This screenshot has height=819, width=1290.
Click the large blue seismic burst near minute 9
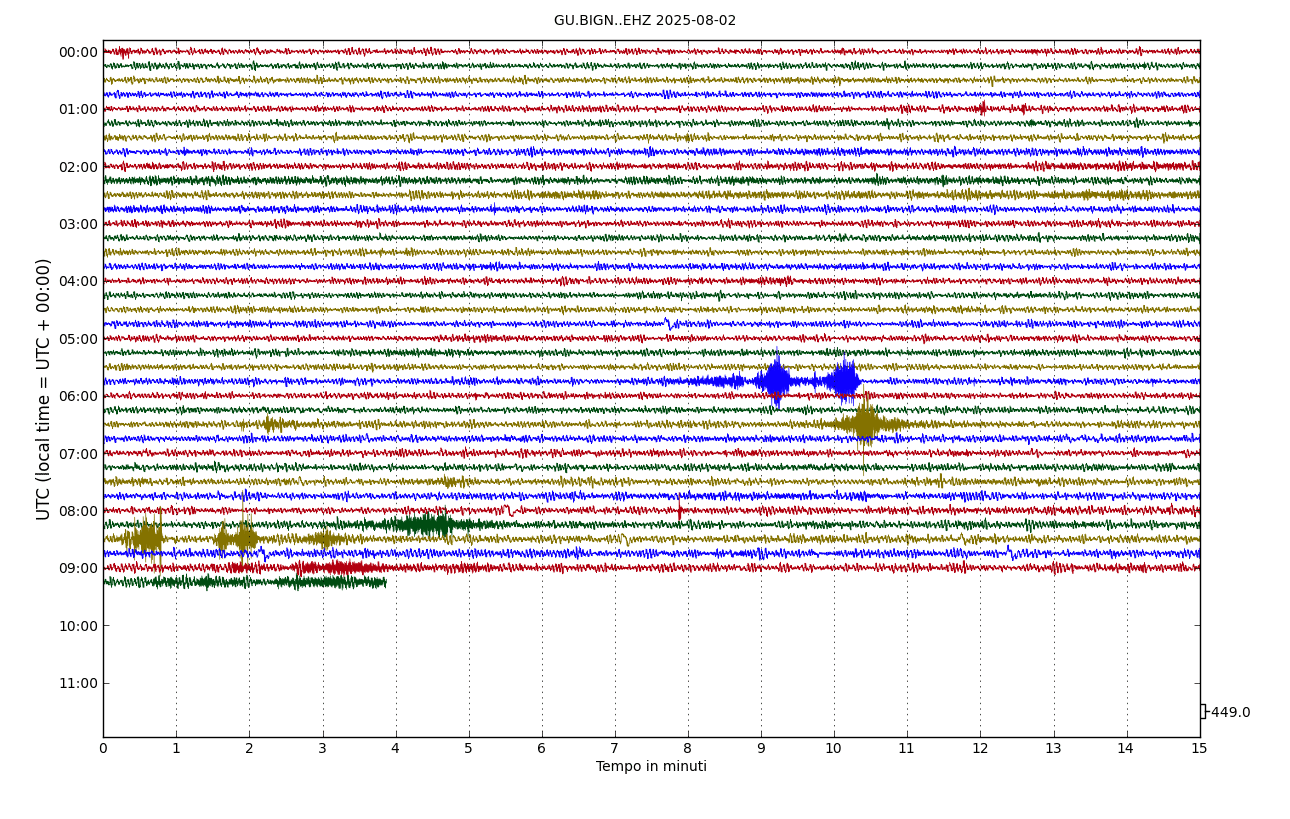pyautogui.click(x=774, y=380)
